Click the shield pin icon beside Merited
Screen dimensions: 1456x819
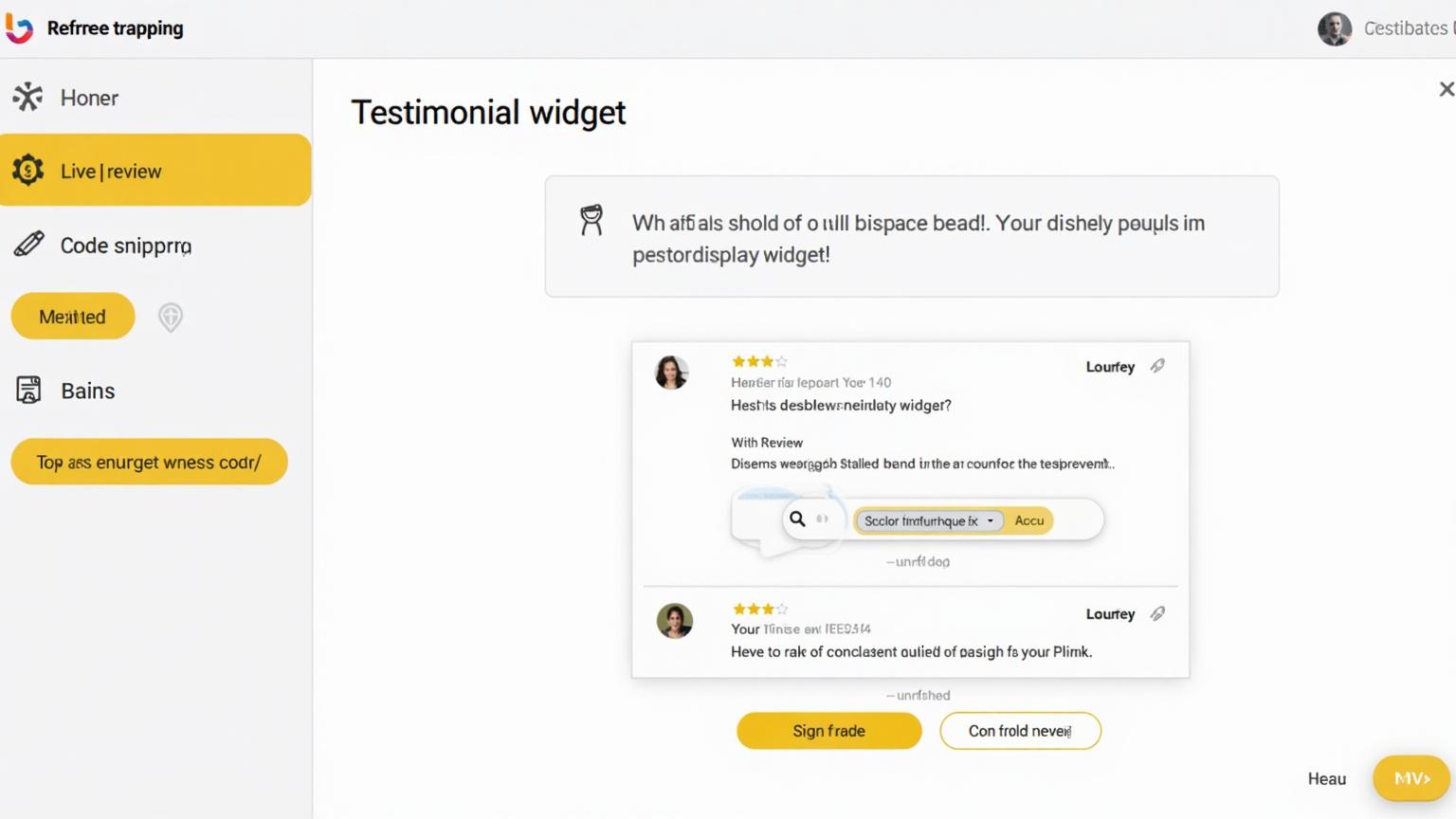coord(171,317)
